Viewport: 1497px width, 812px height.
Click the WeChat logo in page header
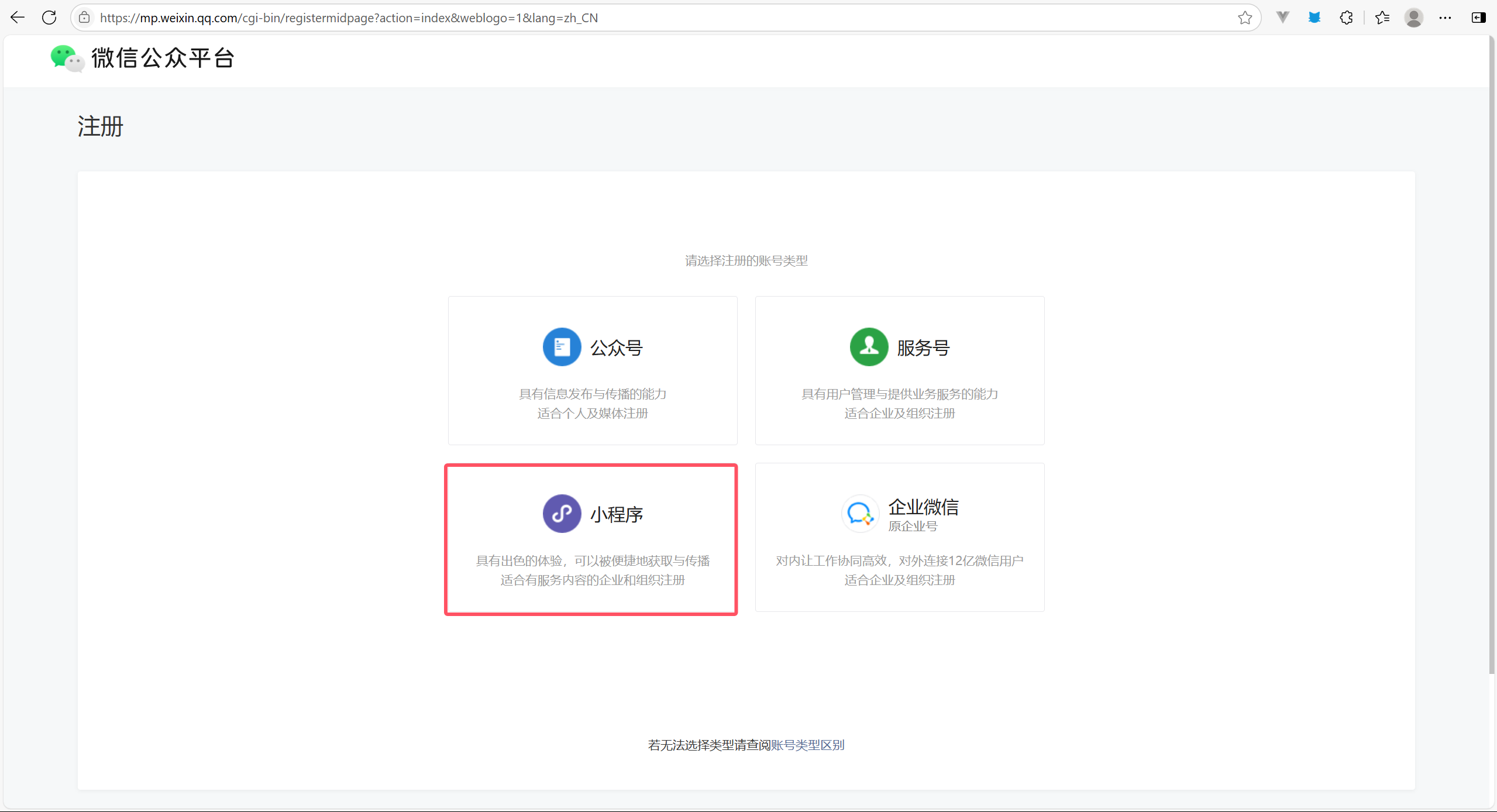coord(67,59)
